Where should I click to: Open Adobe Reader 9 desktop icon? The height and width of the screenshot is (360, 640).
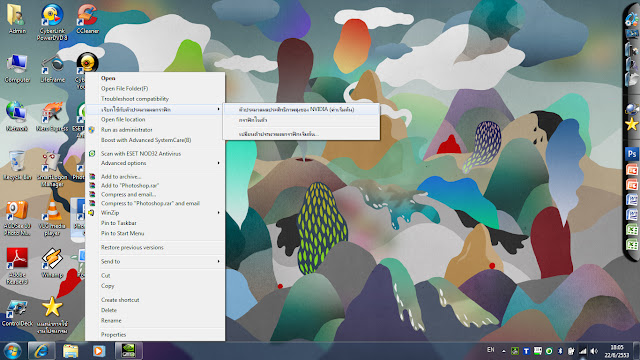17,265
